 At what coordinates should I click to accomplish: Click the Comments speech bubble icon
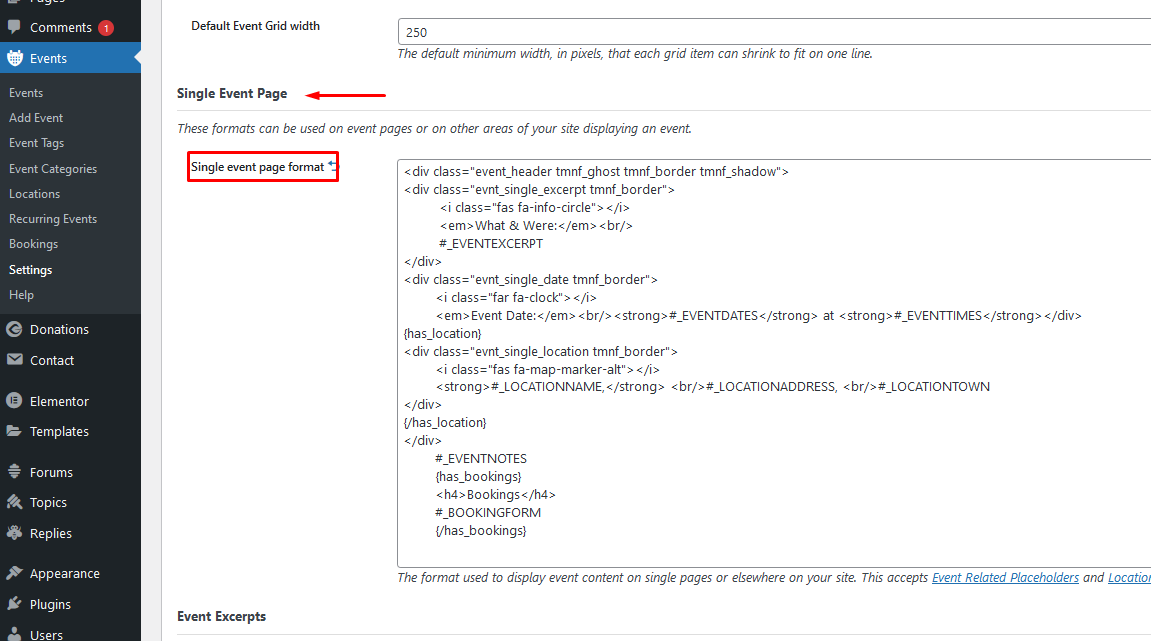(14, 27)
